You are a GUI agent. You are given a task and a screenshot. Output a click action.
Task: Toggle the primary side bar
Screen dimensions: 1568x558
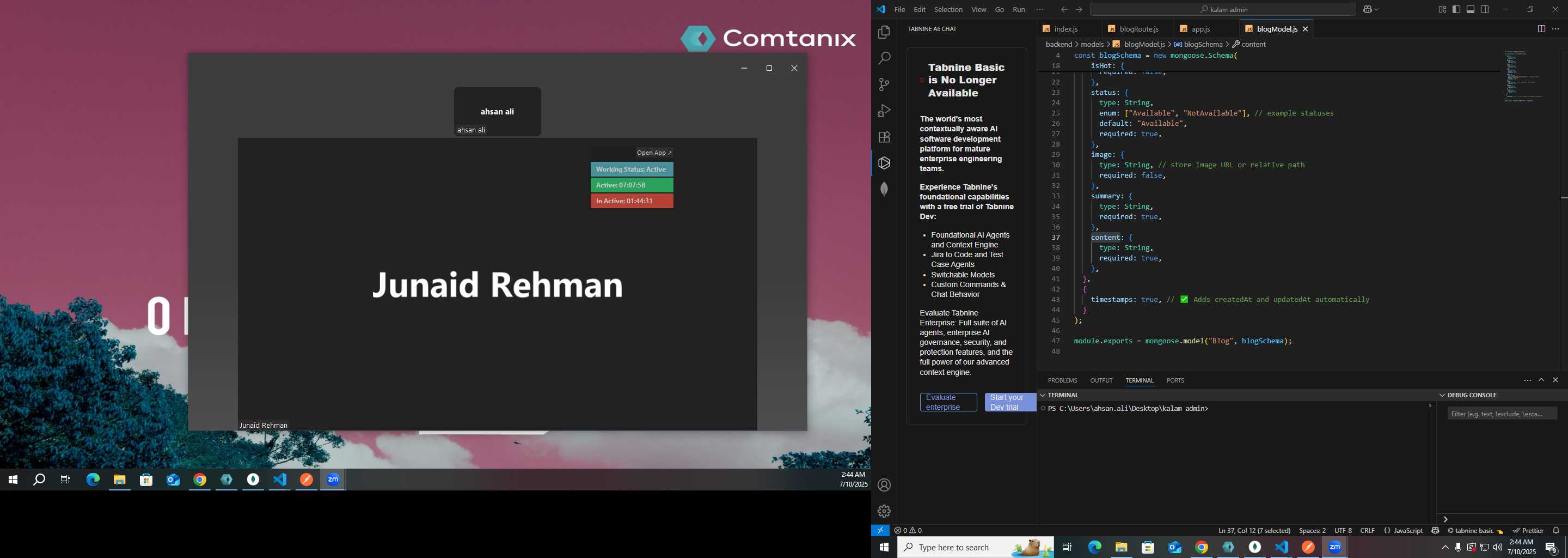[x=1456, y=10]
